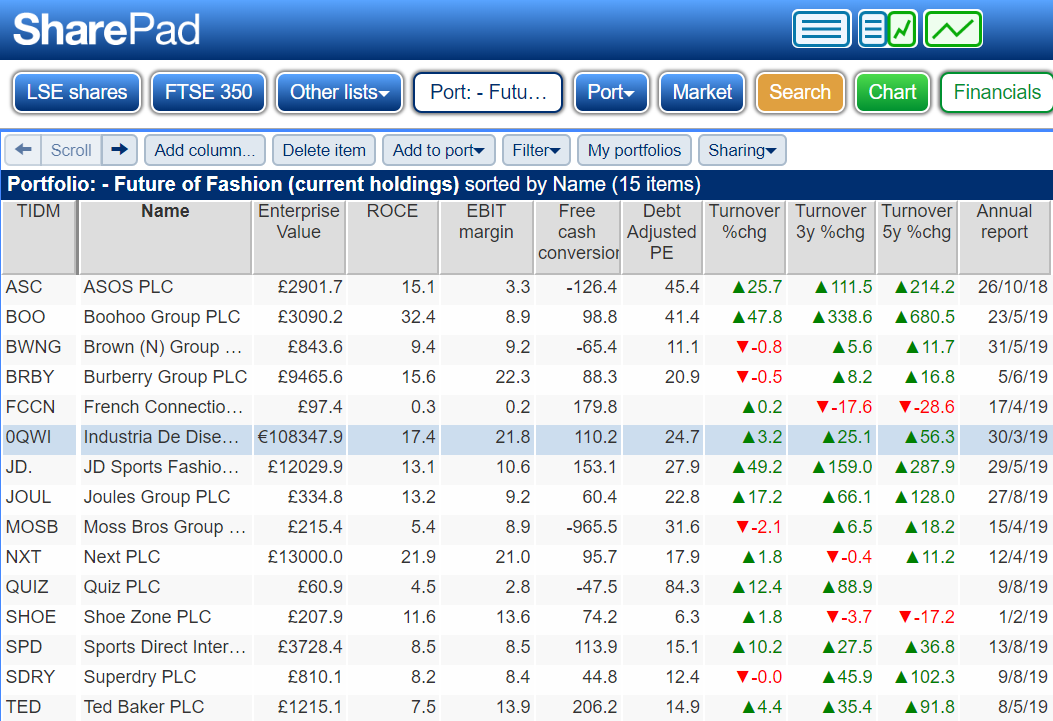Open My portfolios

[634, 150]
